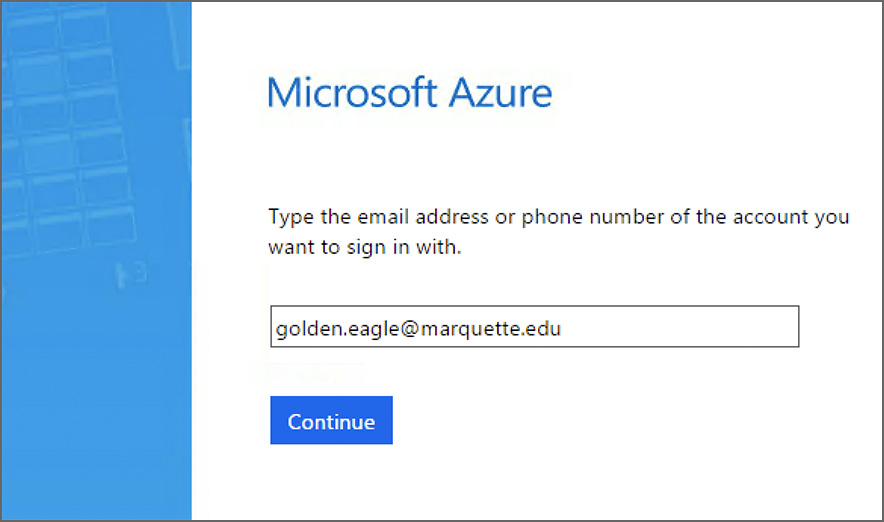Click the Microsoft Azure logo
This screenshot has height=522, width=884.
[409, 93]
